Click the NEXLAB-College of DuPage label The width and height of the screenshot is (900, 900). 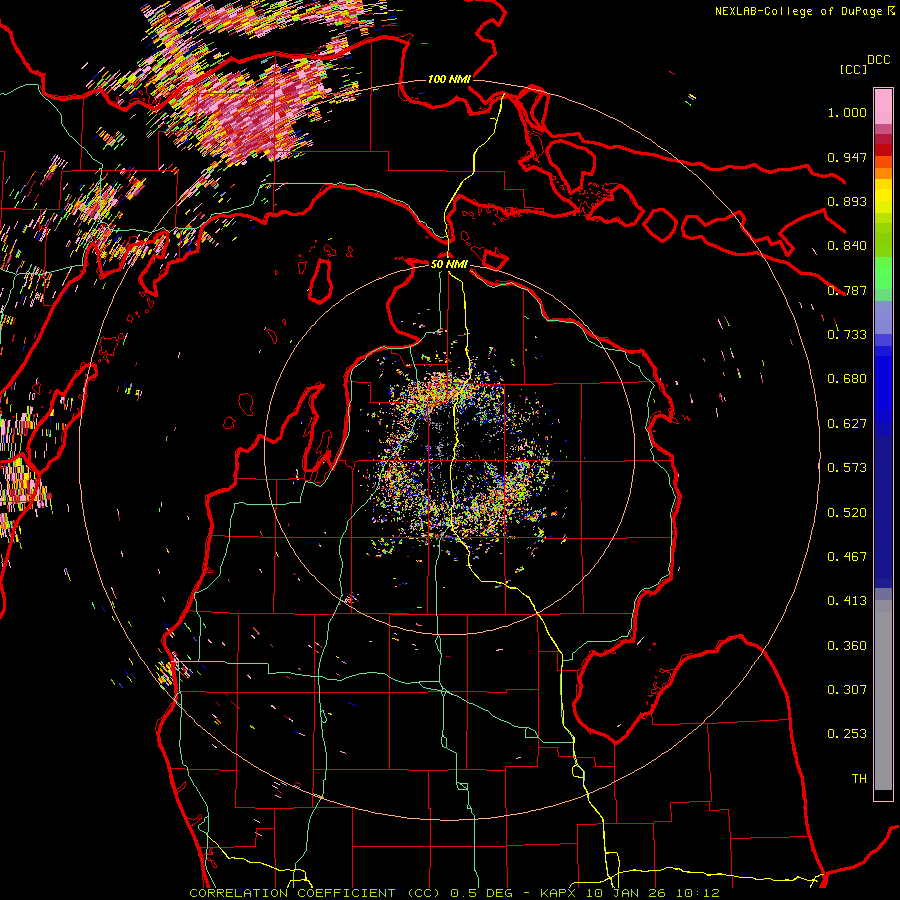pyautogui.click(x=798, y=11)
